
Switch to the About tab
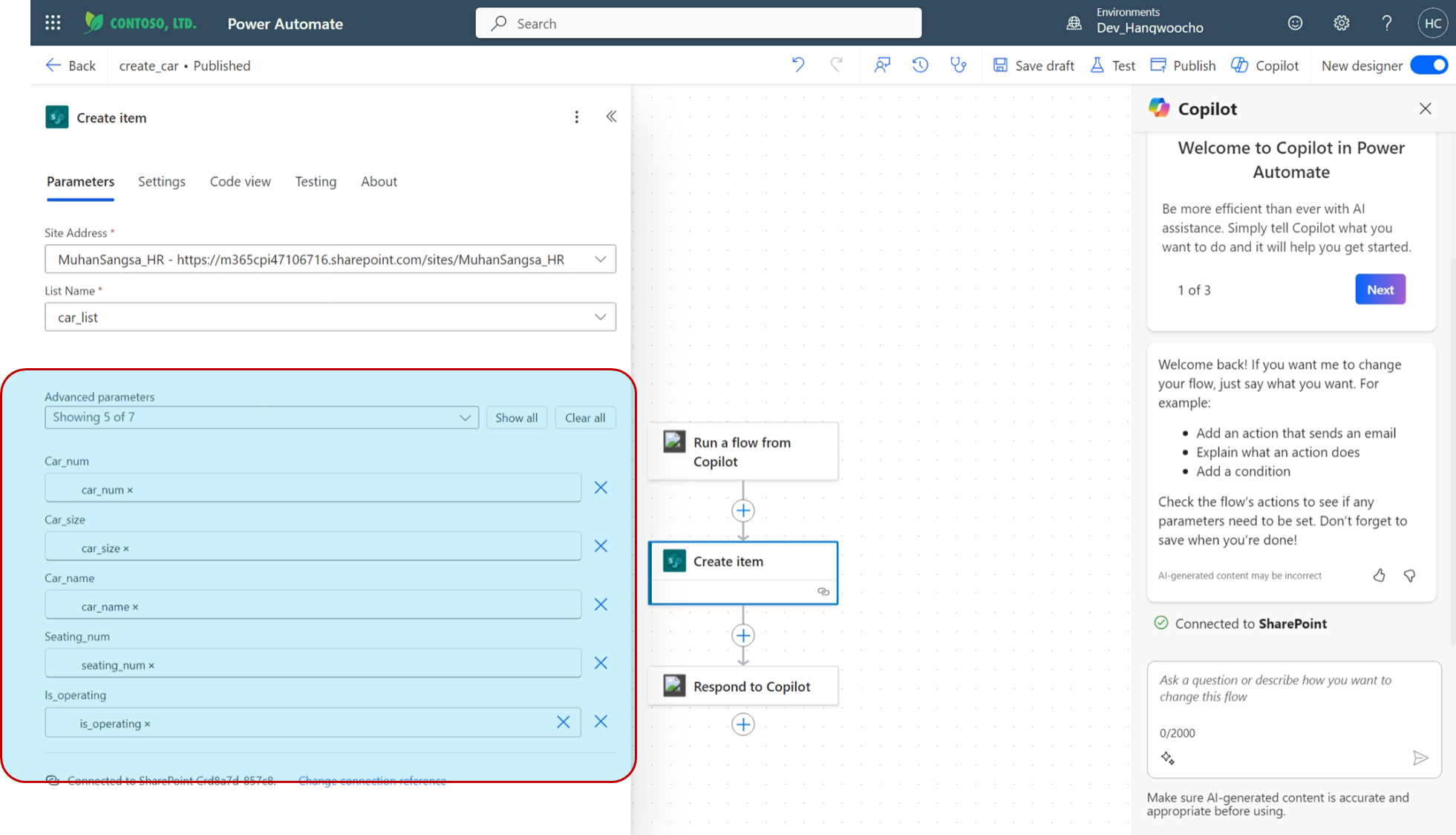pyautogui.click(x=379, y=182)
